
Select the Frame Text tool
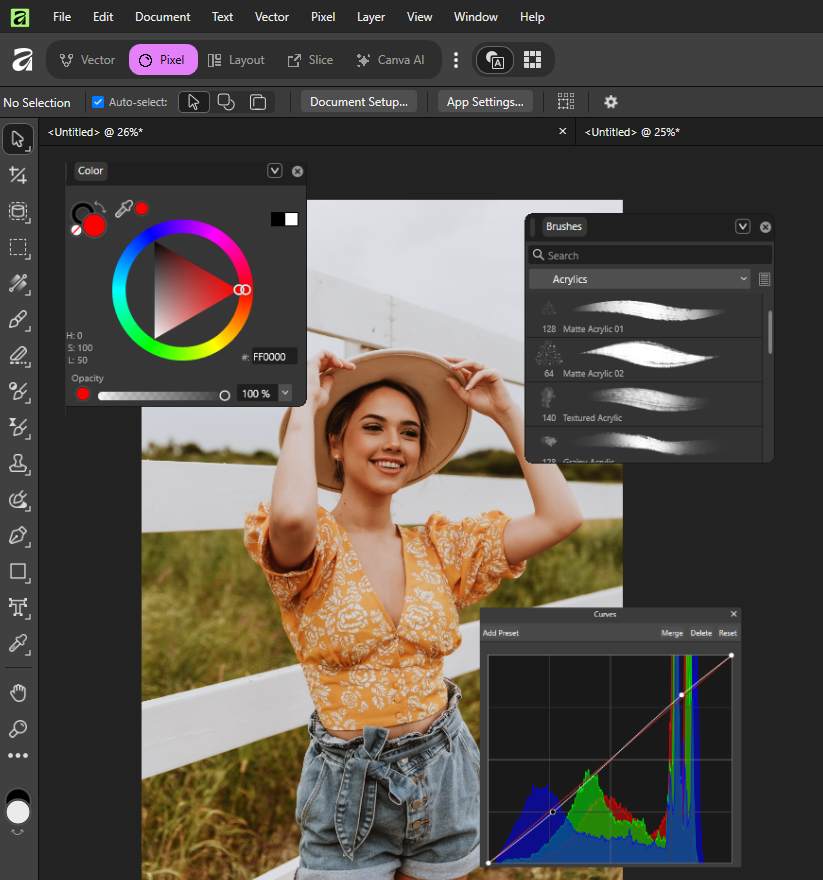[18, 607]
